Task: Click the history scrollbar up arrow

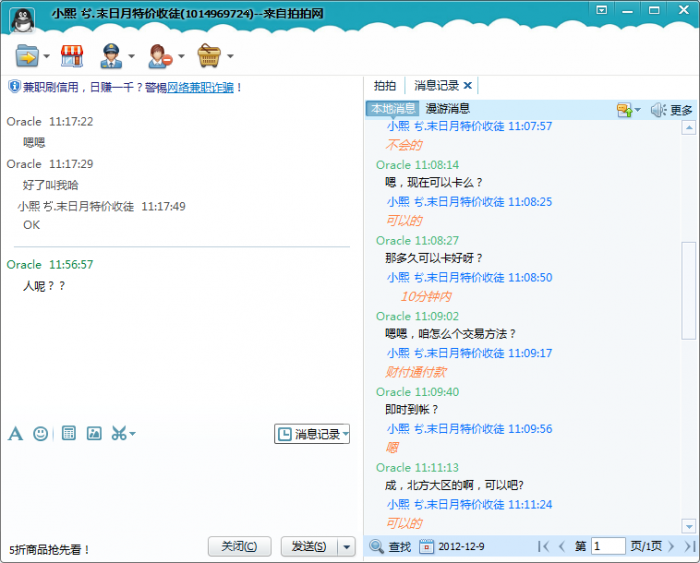Action: (x=689, y=128)
